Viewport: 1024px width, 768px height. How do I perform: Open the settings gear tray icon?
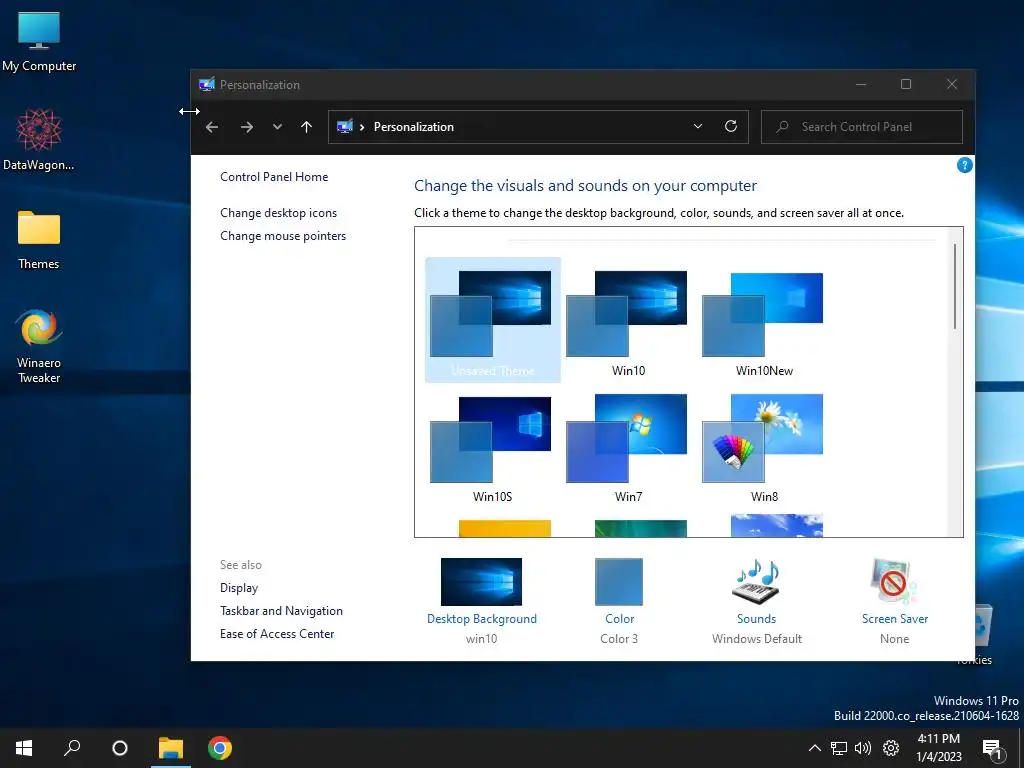[891, 748]
